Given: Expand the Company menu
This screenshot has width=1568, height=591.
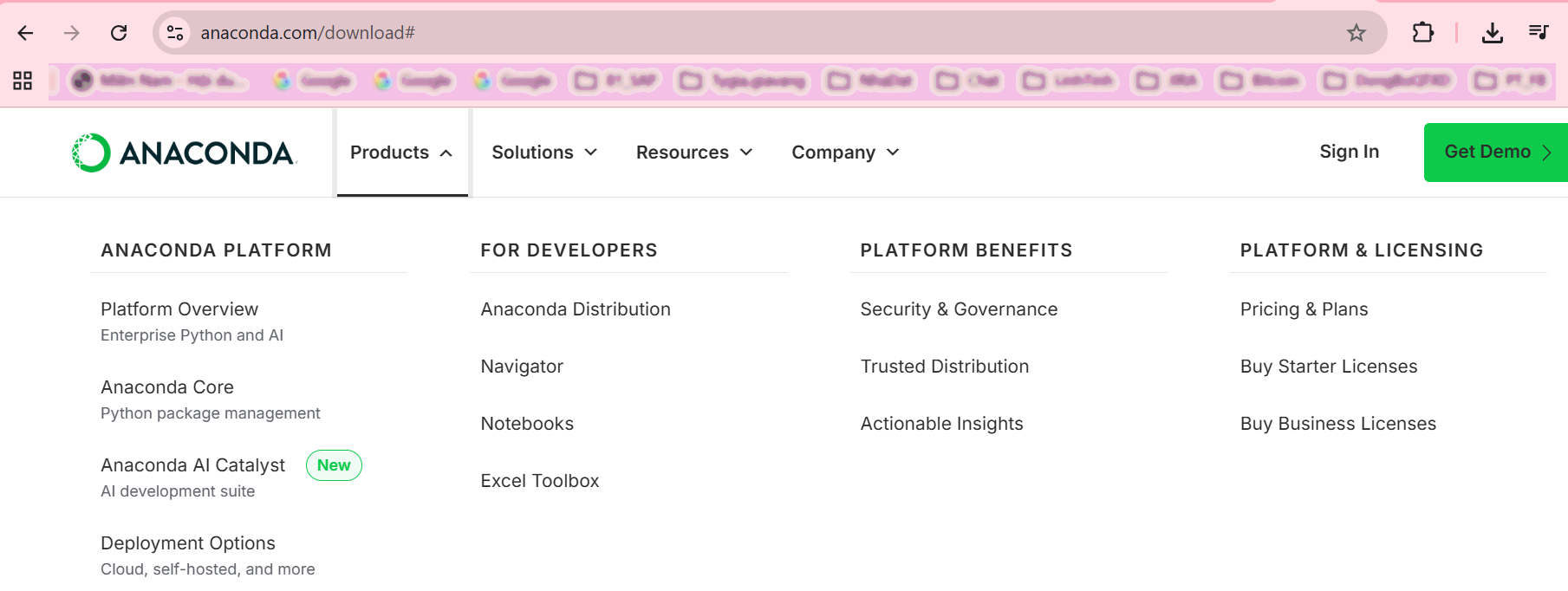Looking at the screenshot, I should 846,153.
